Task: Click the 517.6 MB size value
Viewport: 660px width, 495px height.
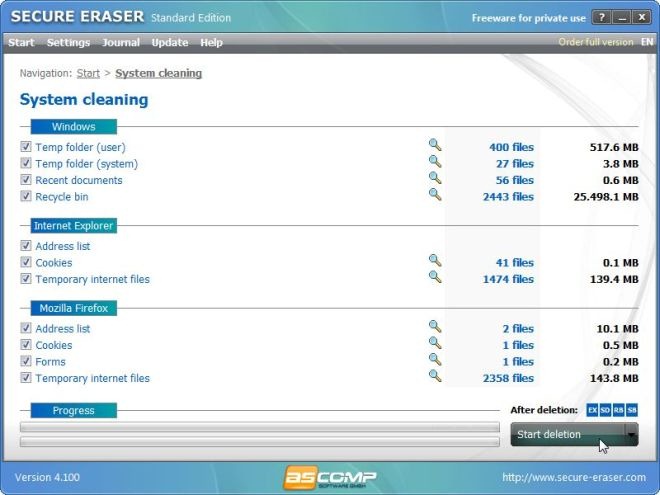Action: (x=614, y=147)
